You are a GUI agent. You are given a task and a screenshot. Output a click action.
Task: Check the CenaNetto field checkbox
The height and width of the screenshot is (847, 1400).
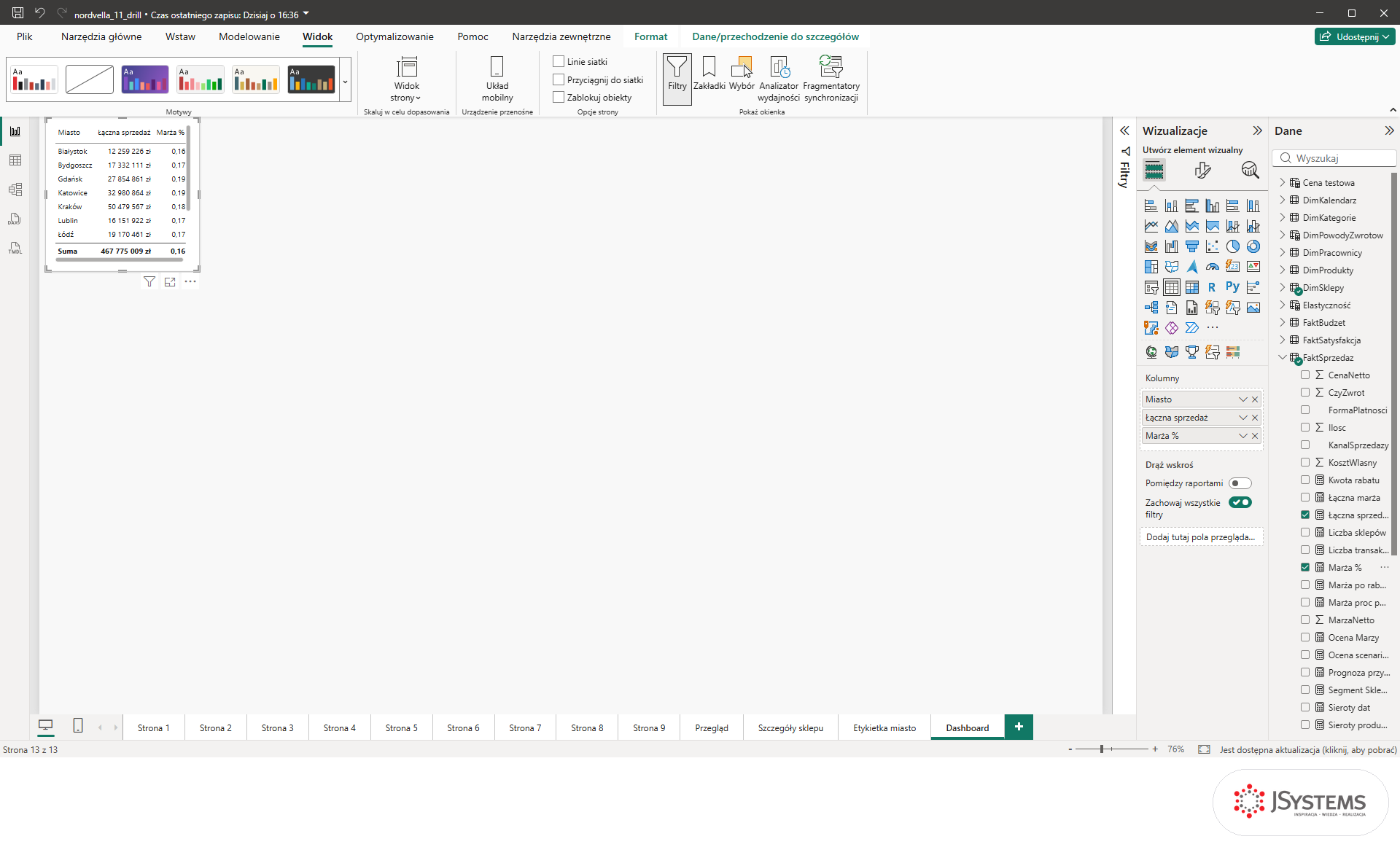(1305, 375)
